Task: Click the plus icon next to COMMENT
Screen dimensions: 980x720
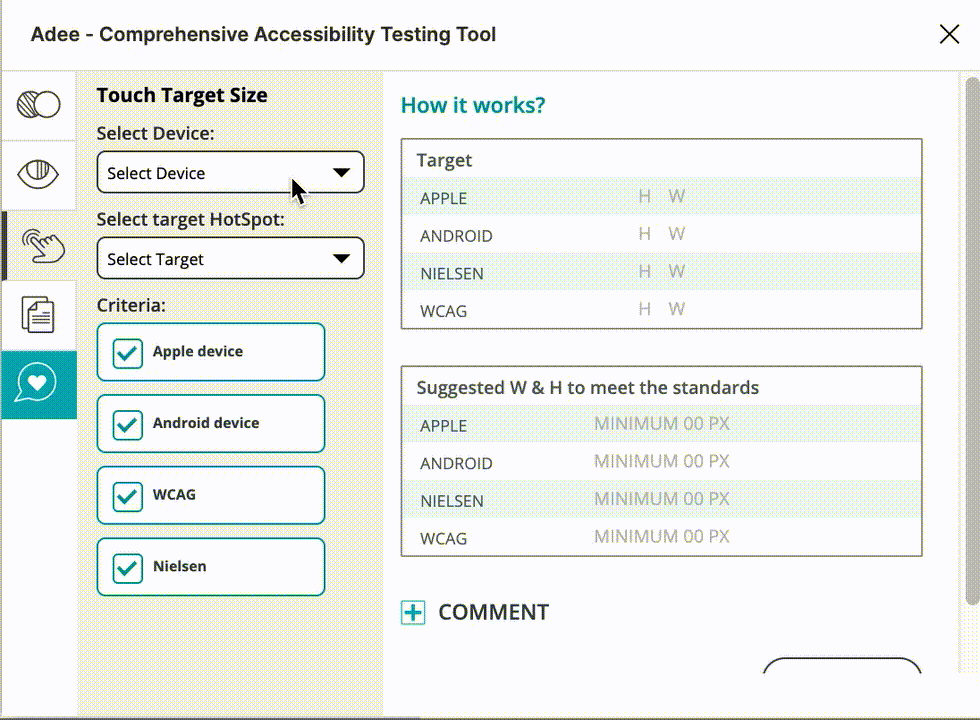Action: (412, 612)
